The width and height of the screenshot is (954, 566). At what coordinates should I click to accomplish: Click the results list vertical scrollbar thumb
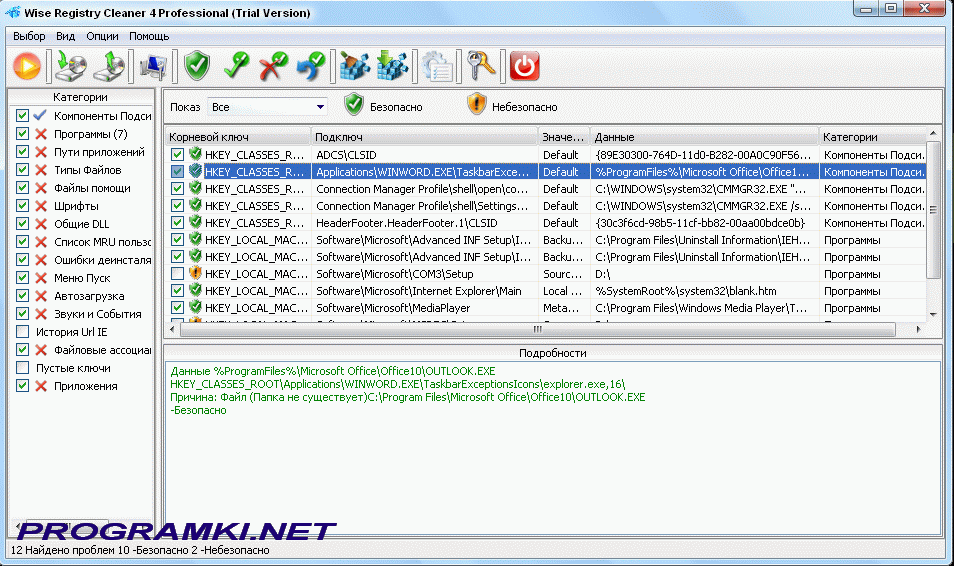[x=933, y=209]
